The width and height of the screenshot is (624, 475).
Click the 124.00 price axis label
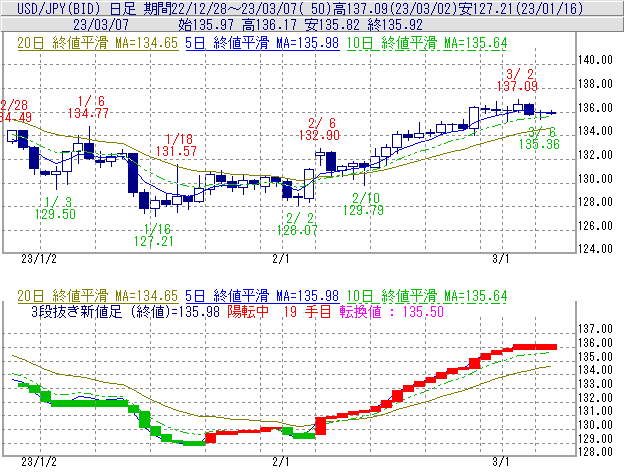pyautogui.click(x=595, y=249)
